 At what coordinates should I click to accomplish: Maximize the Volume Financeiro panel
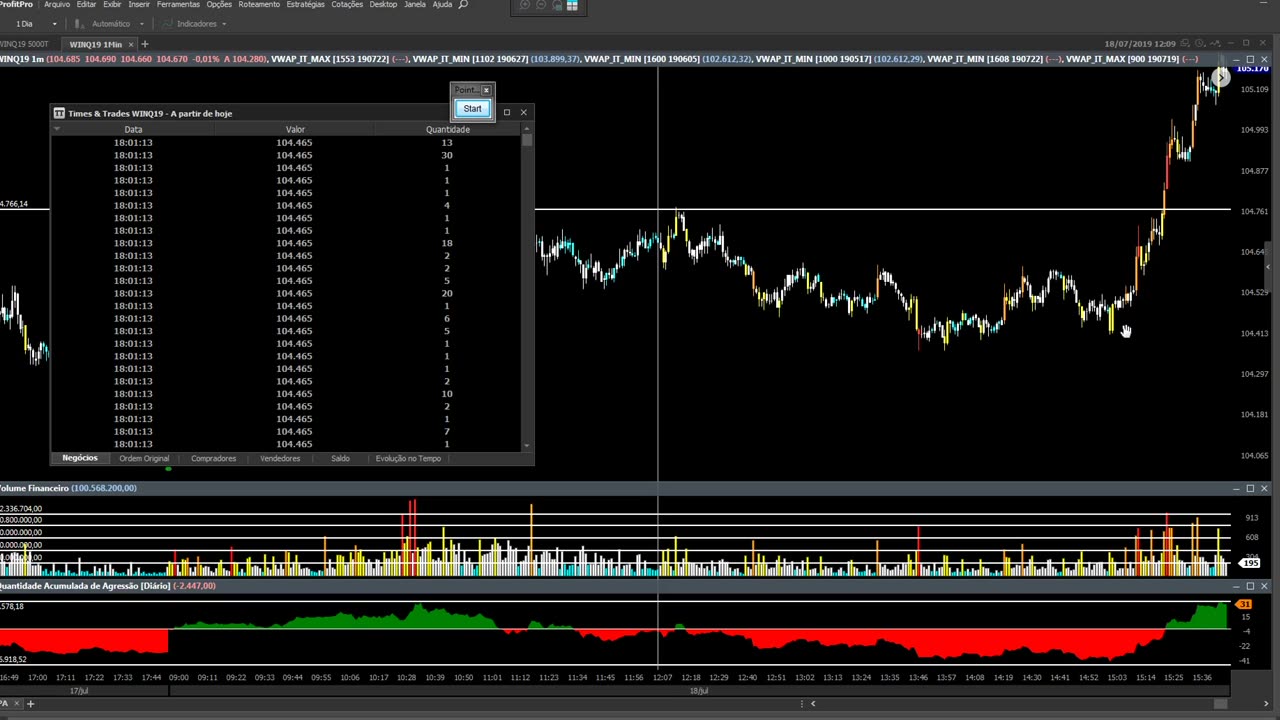click(1250, 488)
